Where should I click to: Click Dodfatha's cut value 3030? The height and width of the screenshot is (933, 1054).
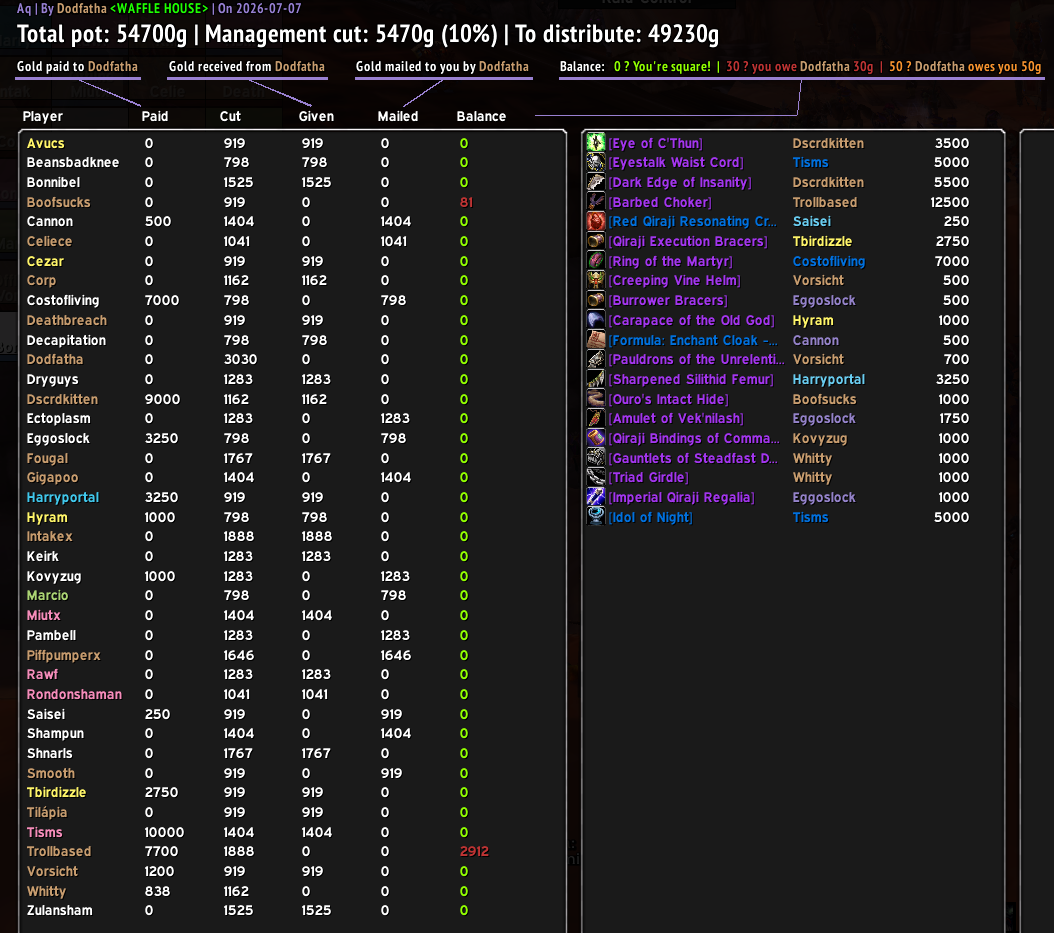coord(240,359)
